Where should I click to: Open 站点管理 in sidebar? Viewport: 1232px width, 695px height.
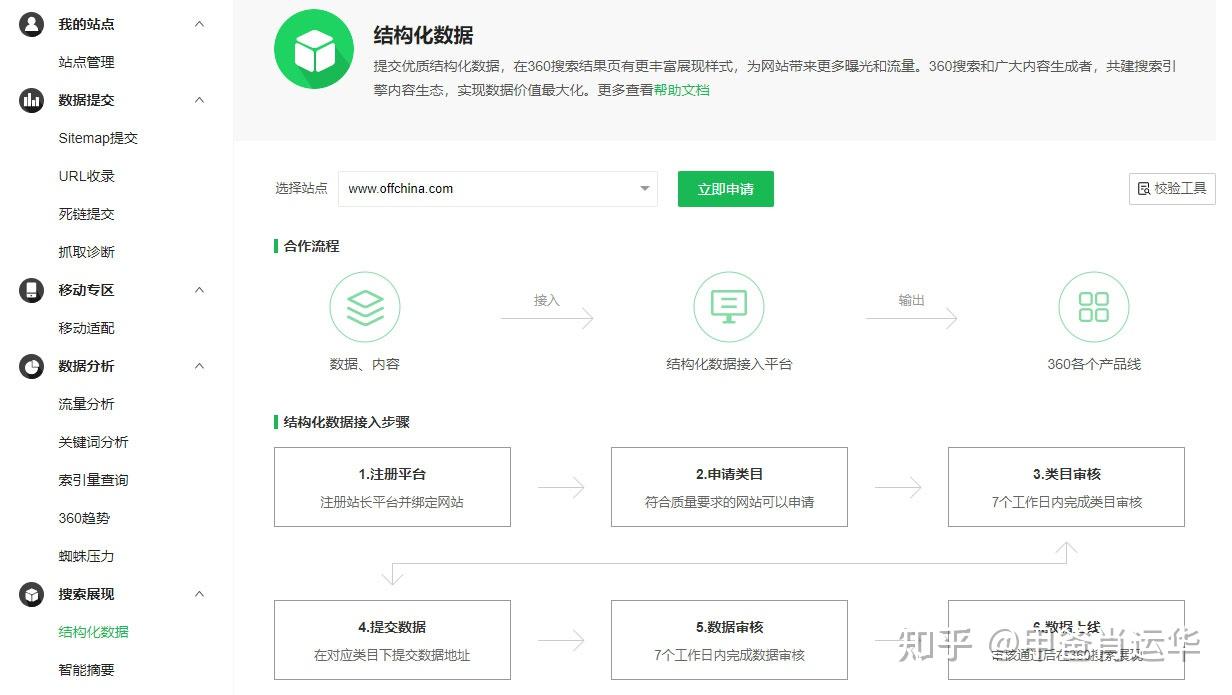[86, 62]
